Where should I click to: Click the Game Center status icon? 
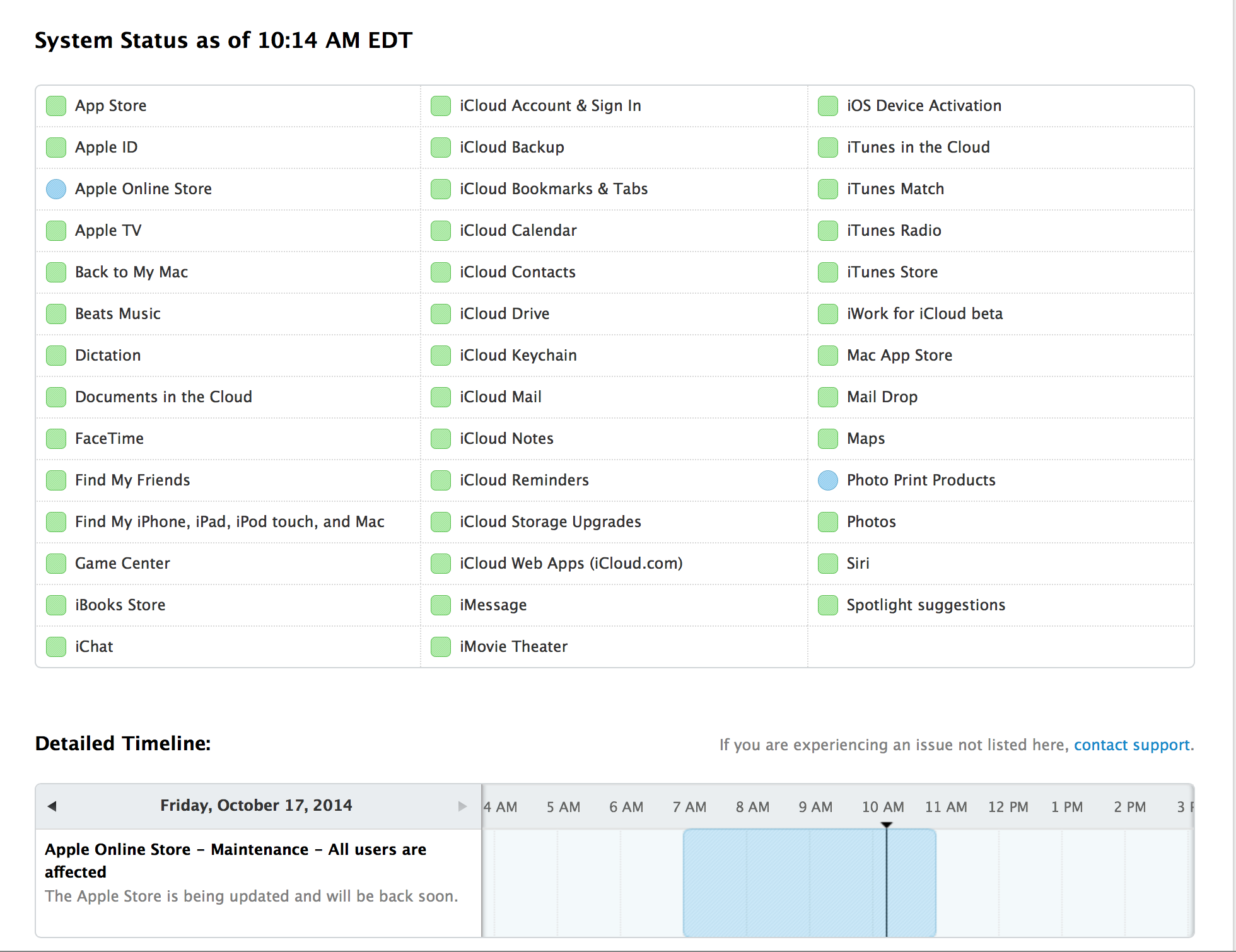coord(56,564)
